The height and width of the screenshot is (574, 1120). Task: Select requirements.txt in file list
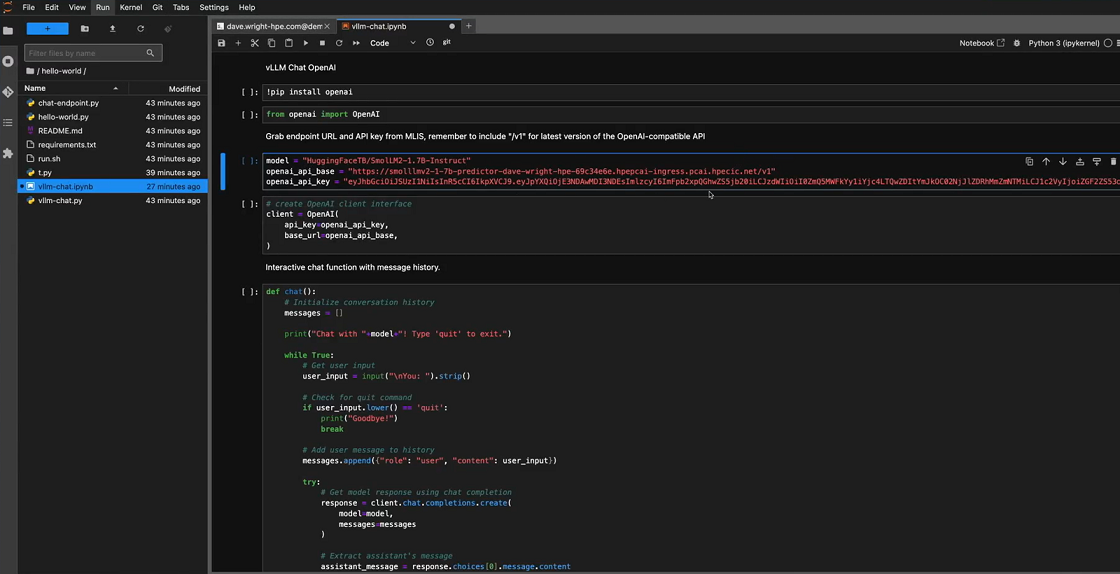tap(114, 145)
